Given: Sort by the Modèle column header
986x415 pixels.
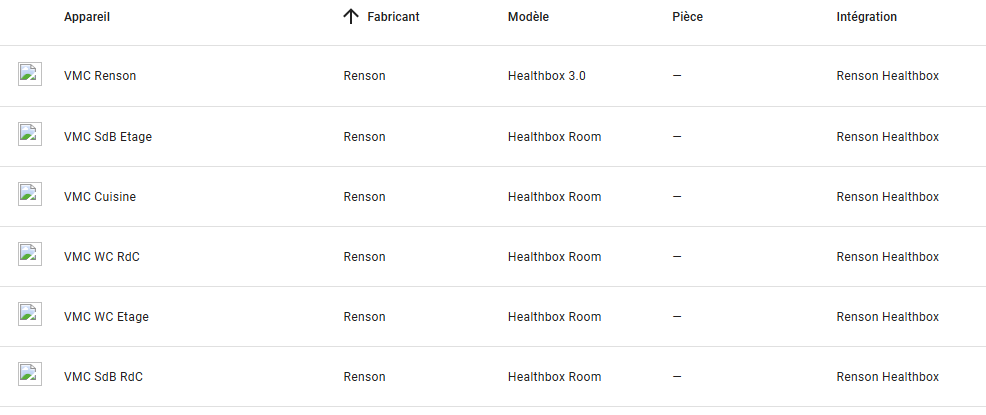Looking at the screenshot, I should pos(528,17).
